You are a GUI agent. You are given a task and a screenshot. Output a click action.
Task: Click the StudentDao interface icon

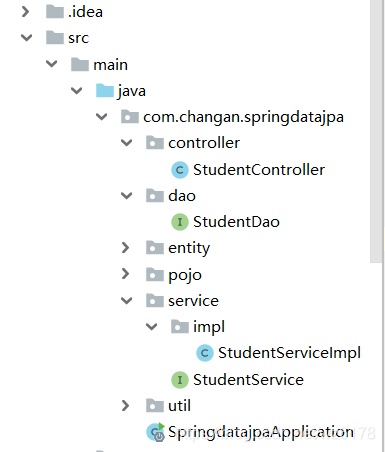pos(180,222)
